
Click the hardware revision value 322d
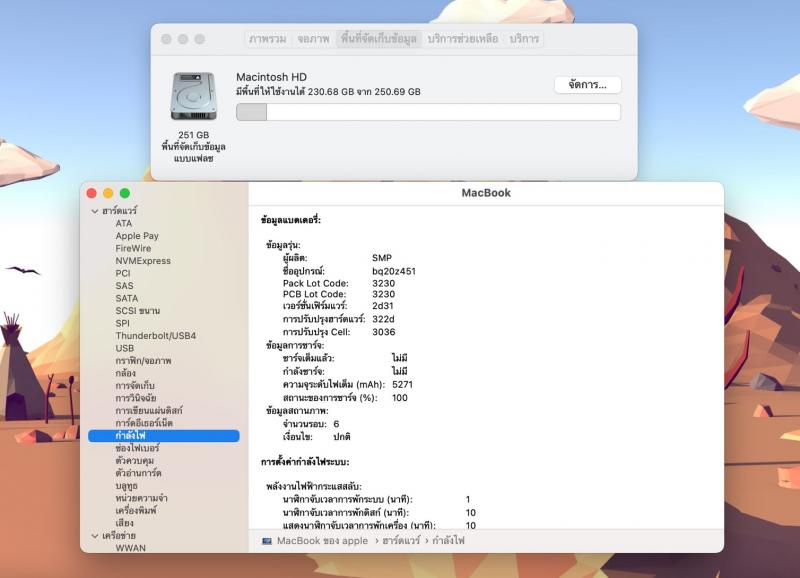[383, 319]
